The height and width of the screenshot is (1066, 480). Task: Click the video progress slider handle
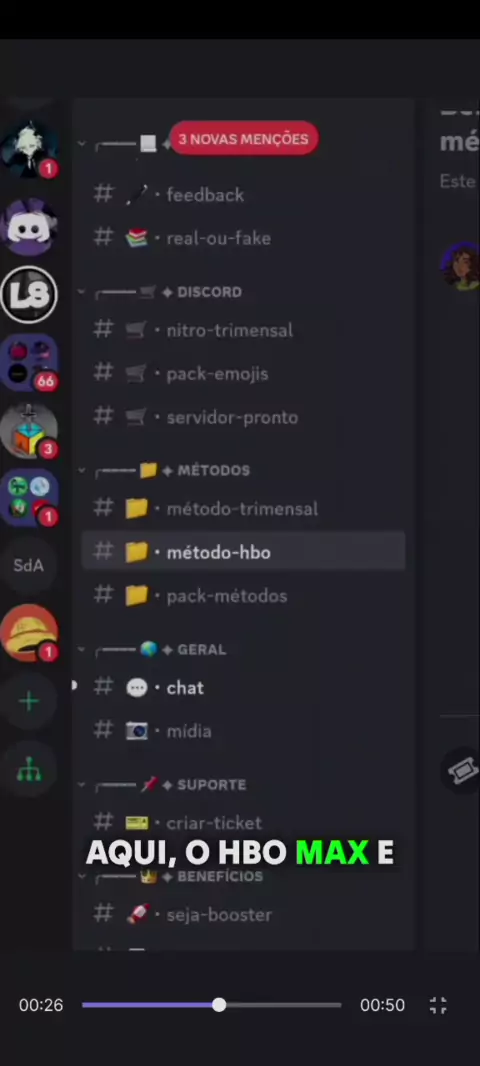coord(218,1005)
